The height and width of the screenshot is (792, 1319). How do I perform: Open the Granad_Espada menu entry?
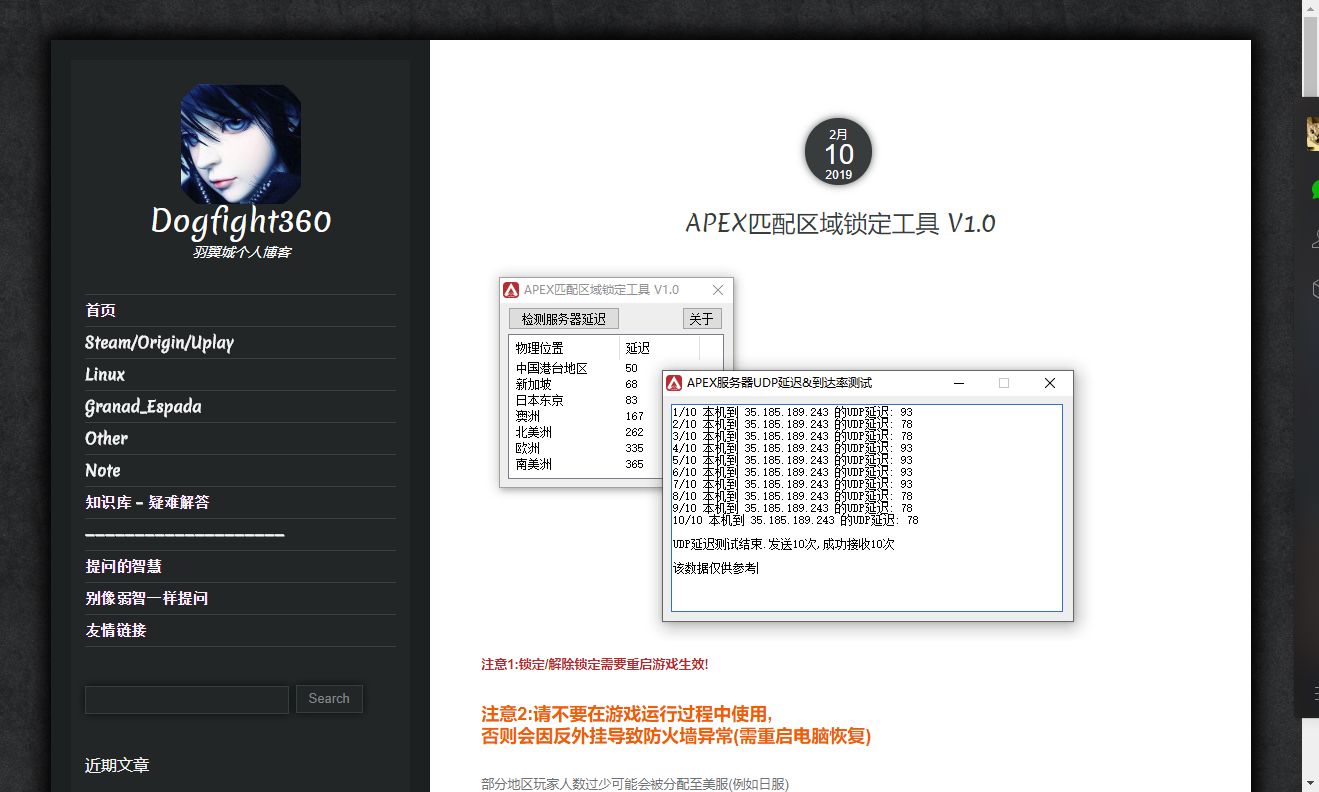click(x=143, y=407)
